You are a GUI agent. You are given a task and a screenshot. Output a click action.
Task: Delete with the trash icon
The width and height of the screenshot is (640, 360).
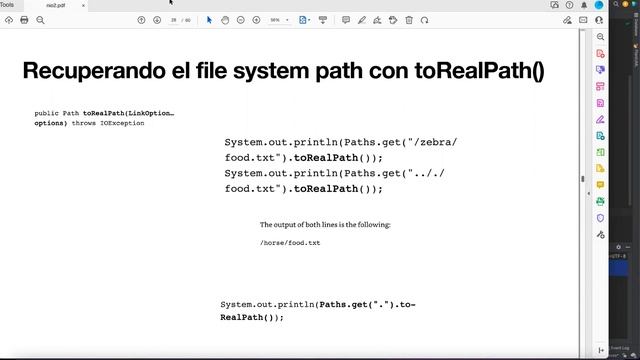coord(409,20)
